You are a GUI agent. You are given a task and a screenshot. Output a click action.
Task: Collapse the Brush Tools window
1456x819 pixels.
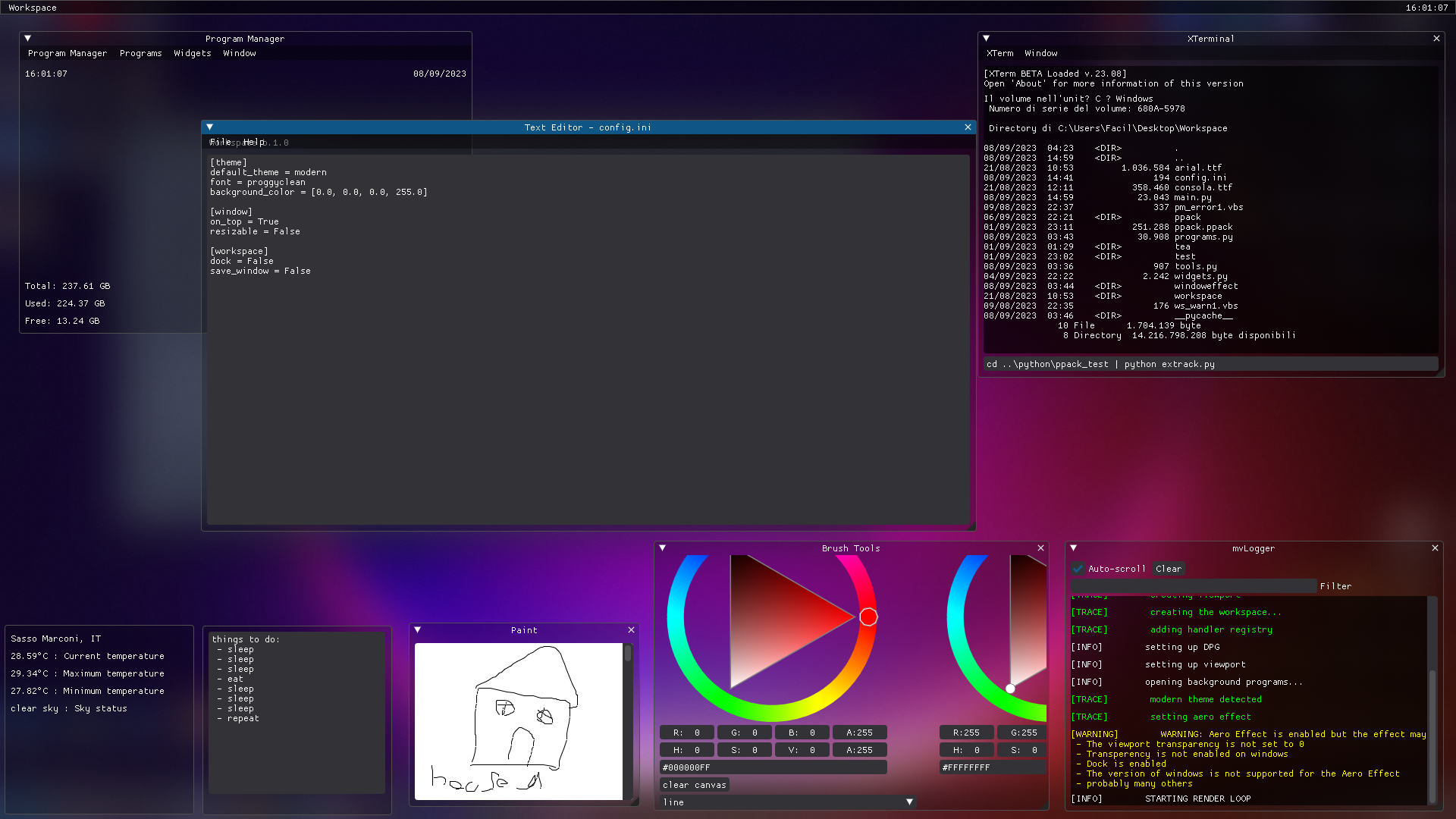pyautogui.click(x=663, y=548)
